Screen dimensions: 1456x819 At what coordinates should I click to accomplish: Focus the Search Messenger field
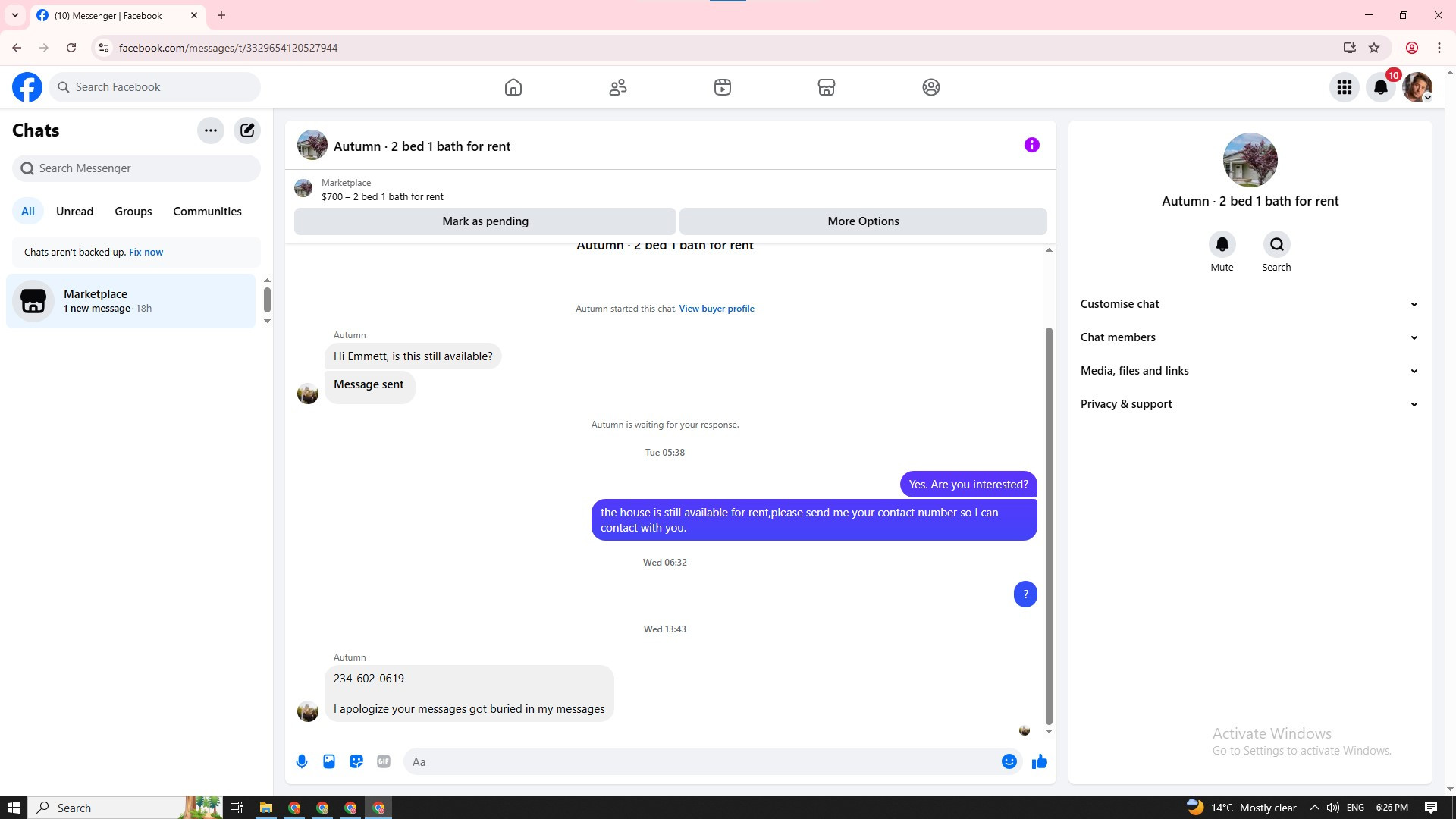pos(136,168)
